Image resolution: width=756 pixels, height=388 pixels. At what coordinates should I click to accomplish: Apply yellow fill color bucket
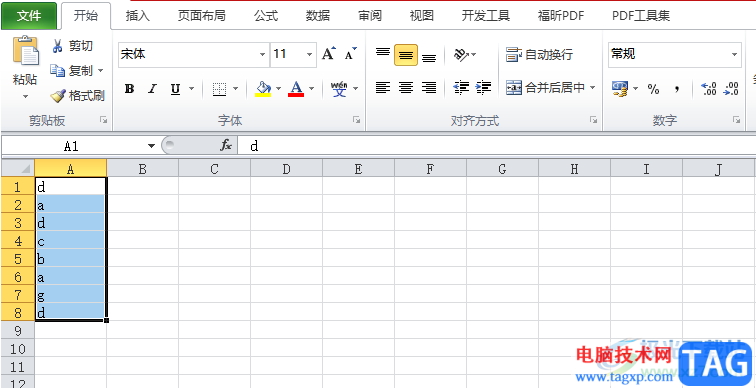pyautogui.click(x=263, y=89)
